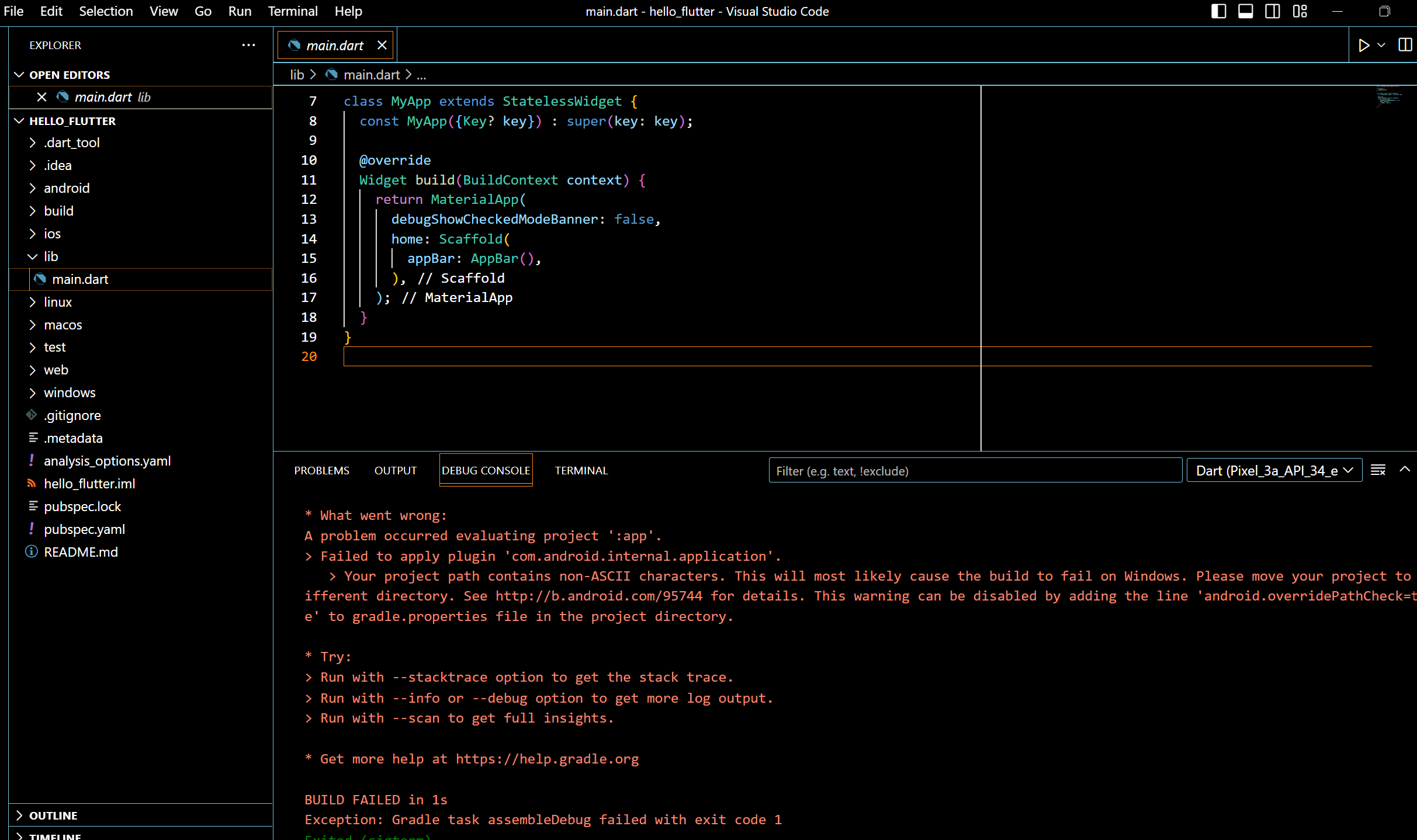Expand the windows folder
Screen dimensions: 1417x840
tap(141, 393)
